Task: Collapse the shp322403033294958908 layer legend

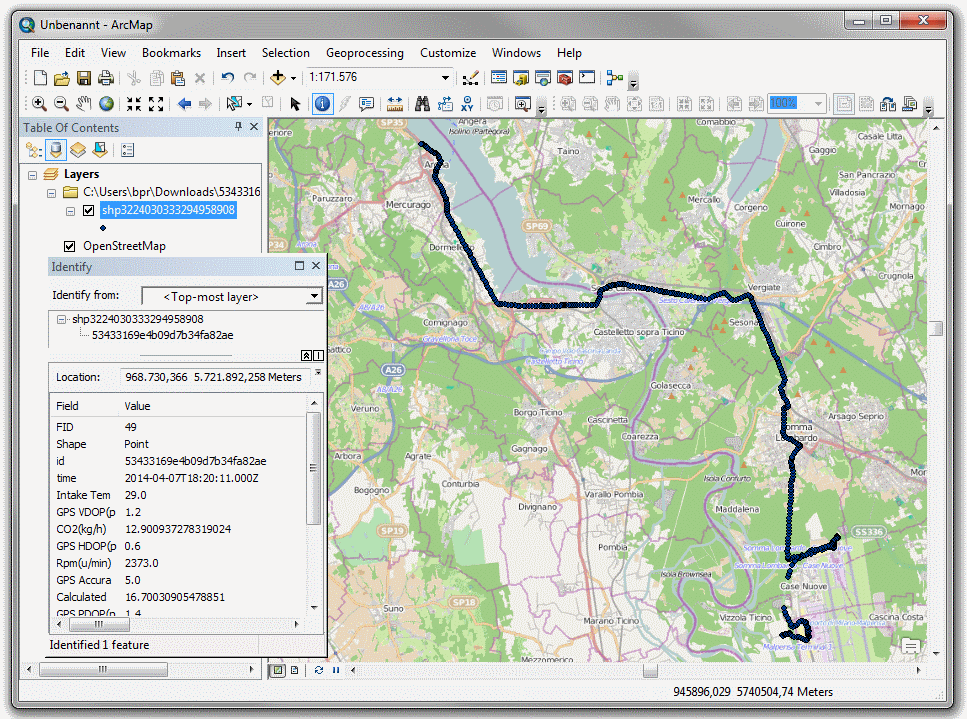Action: [70, 211]
